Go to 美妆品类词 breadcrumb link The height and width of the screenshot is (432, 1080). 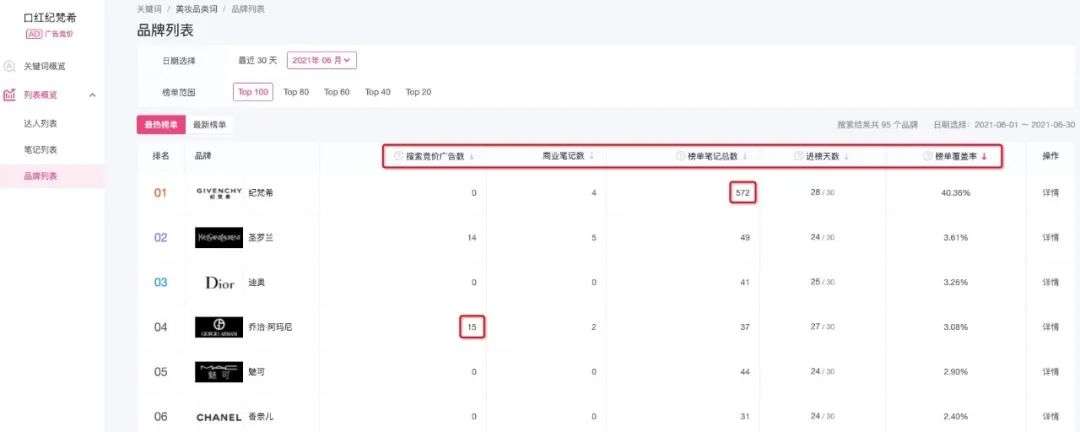point(195,9)
